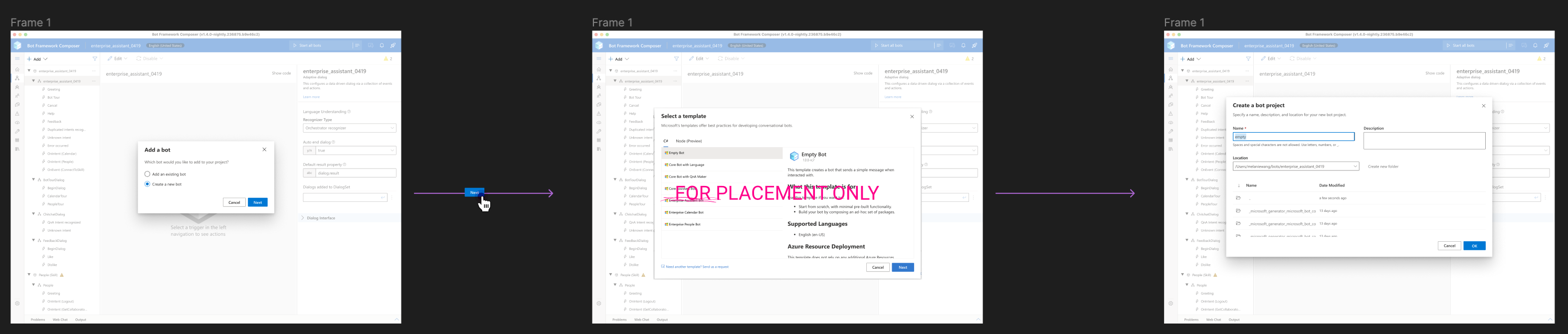The width and height of the screenshot is (1568, 334).
Task: Click the Description text box
Action: click(1424, 141)
